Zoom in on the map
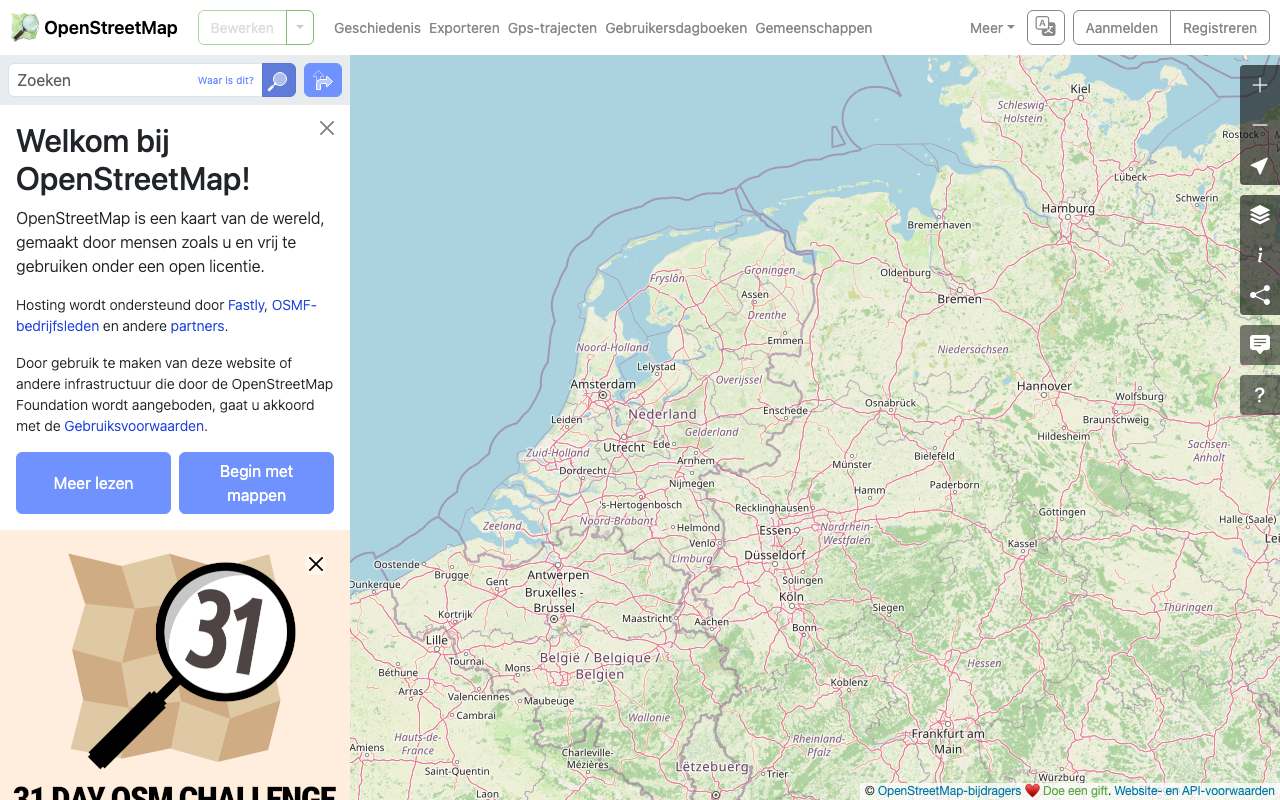 (1260, 85)
